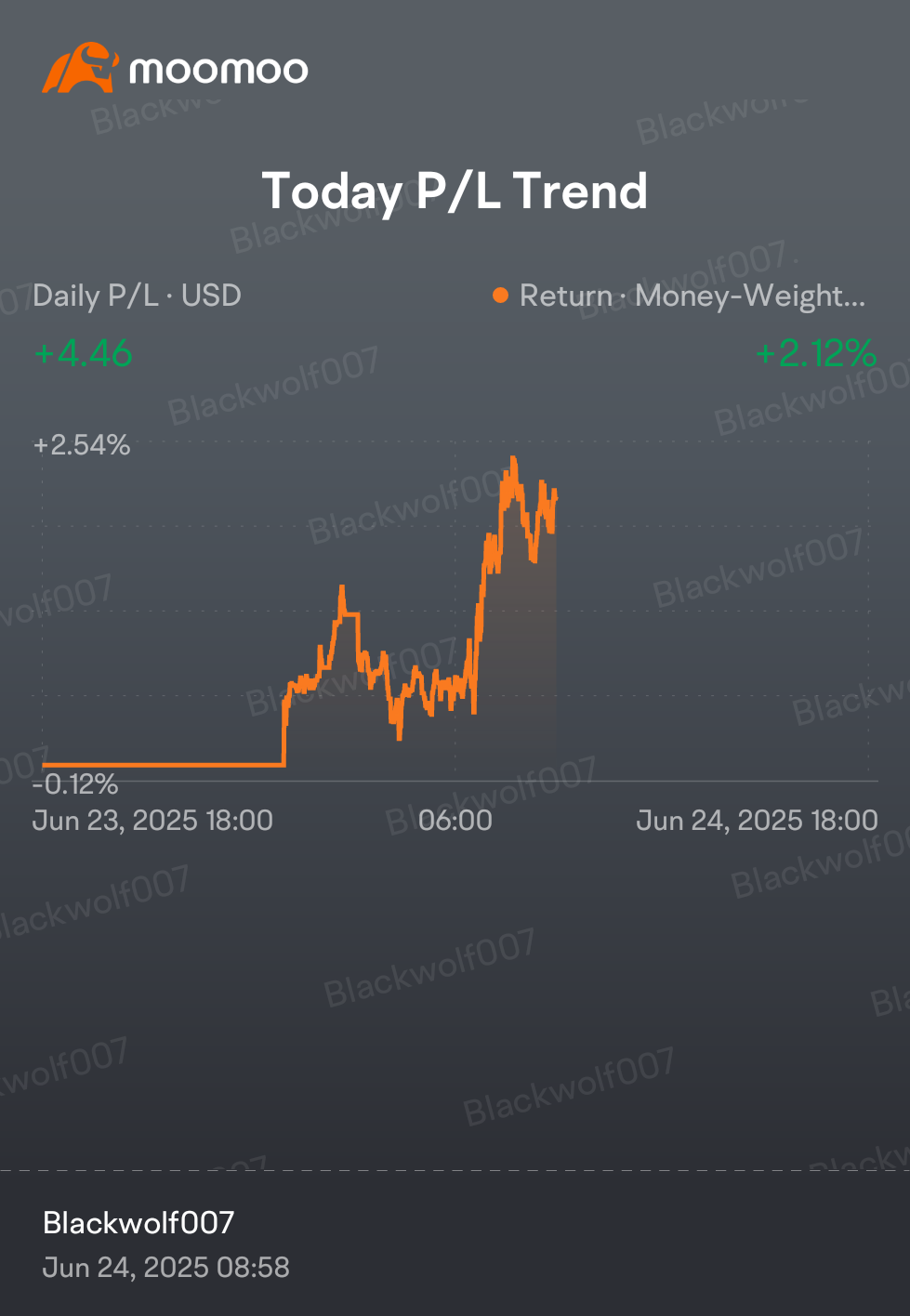Click the -0.12% lower axis label

[x=75, y=784]
